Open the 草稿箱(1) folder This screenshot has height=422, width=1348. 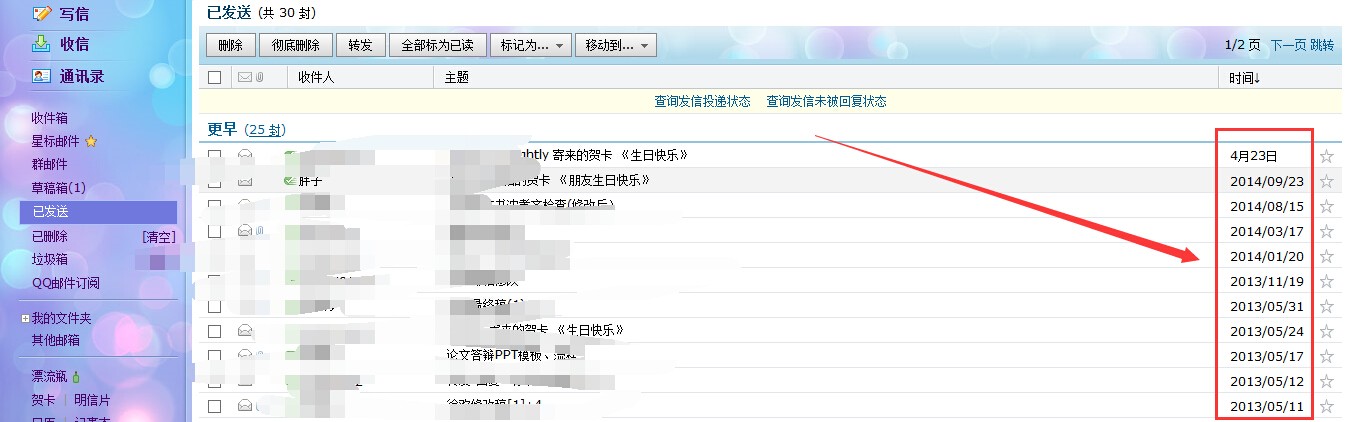(x=58, y=188)
